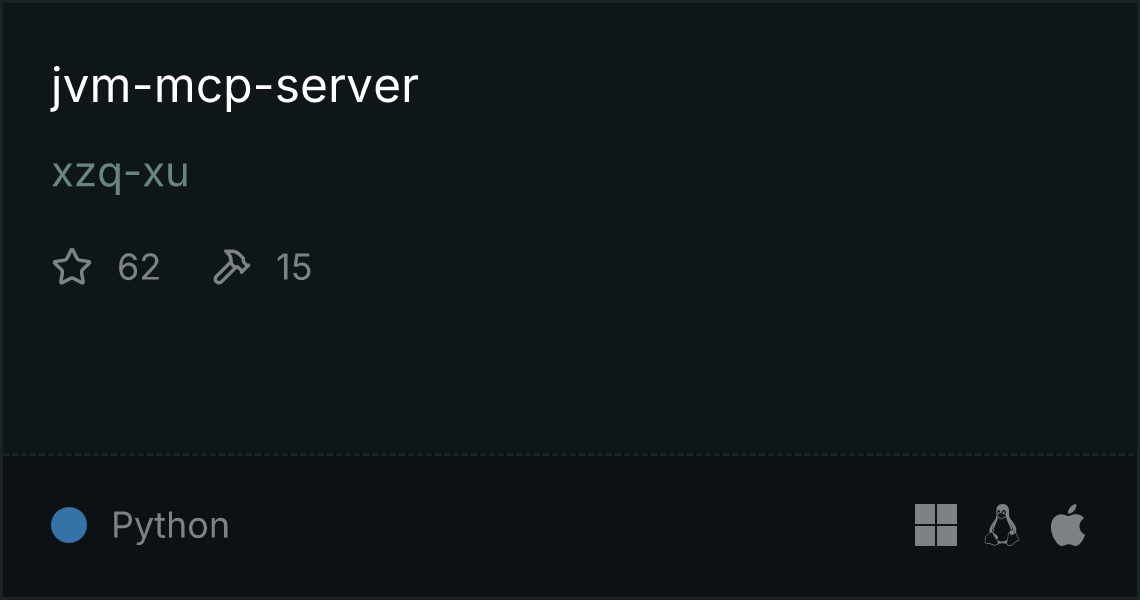
Task: Click the digit 6 in the star count
Action: 128,267
